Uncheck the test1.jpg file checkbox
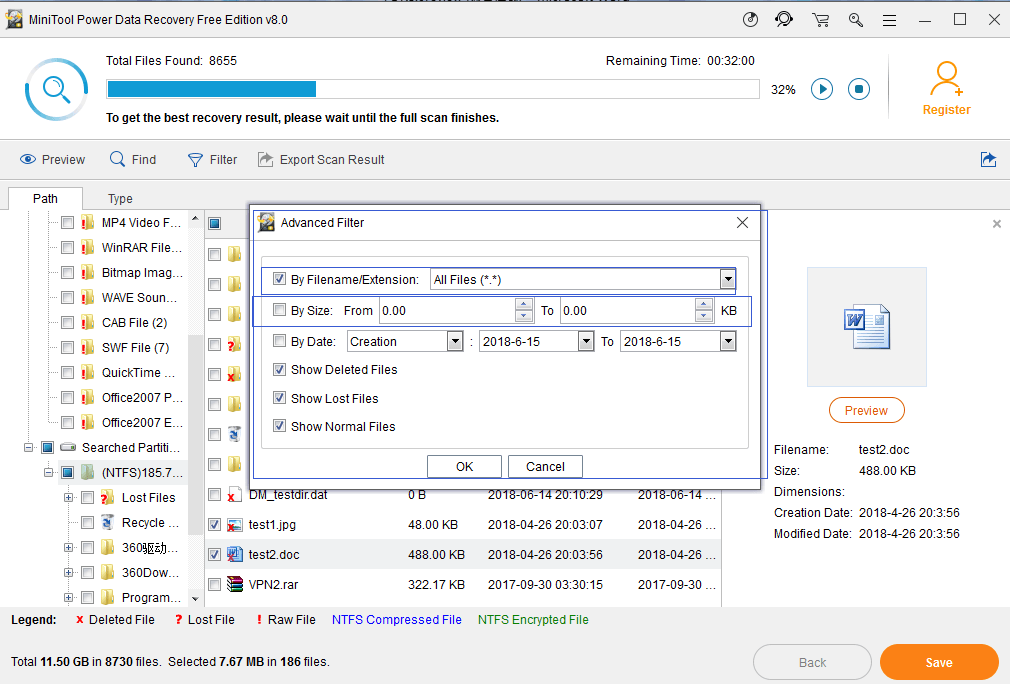The height and width of the screenshot is (684, 1010). point(214,525)
